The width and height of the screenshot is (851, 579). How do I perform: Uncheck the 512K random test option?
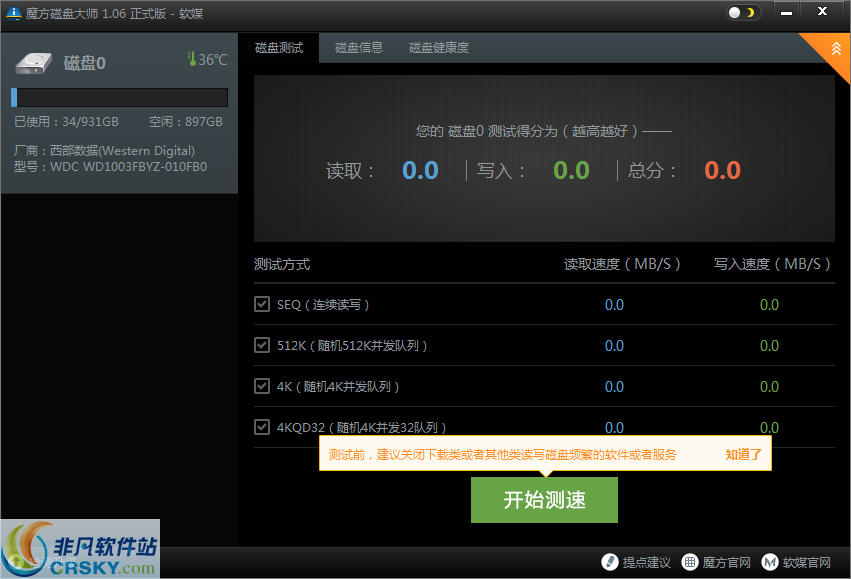pos(262,345)
